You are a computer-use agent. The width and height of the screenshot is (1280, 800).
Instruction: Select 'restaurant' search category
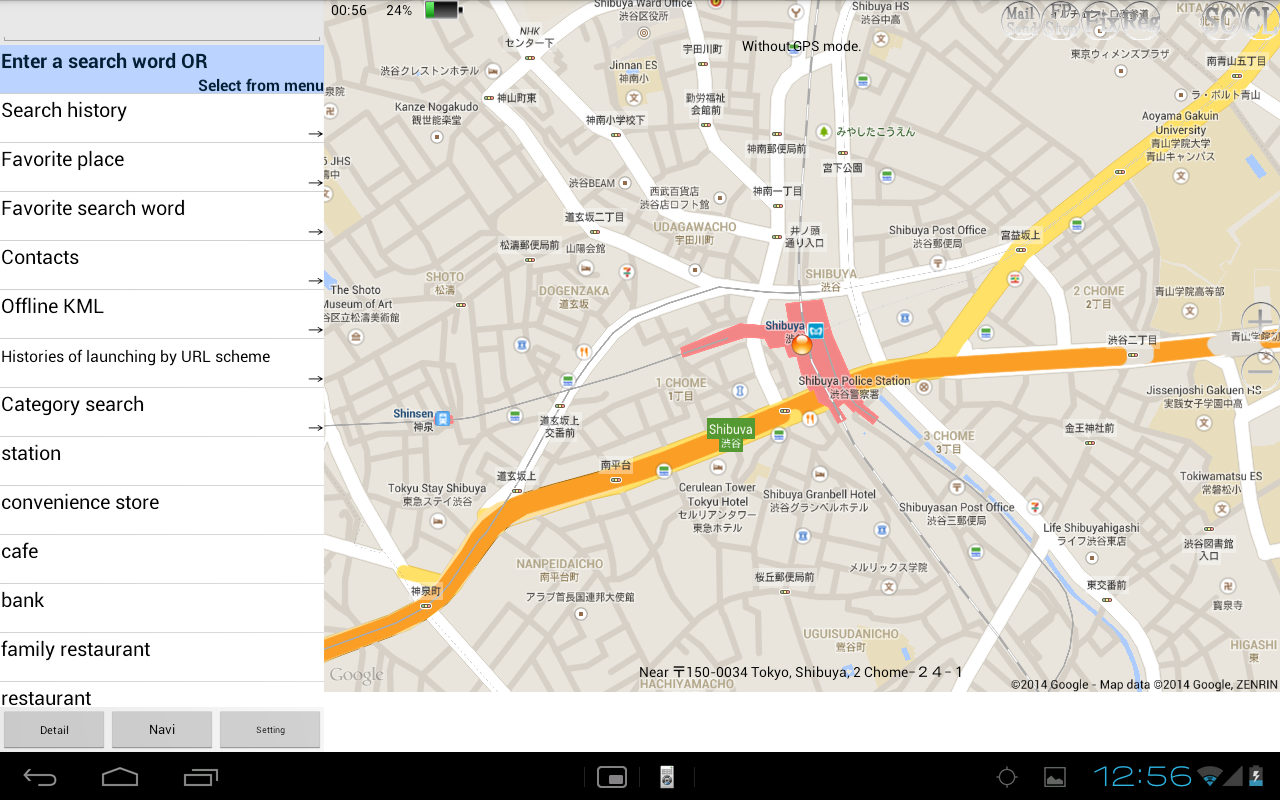[162, 695]
